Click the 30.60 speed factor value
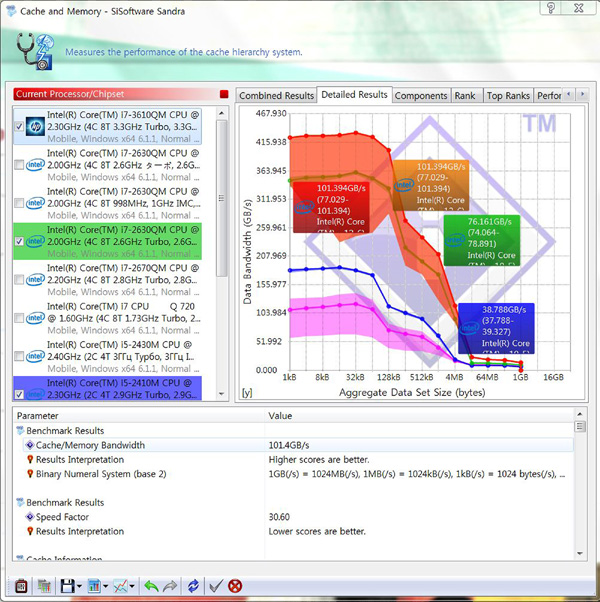Screen dimensions: 600x602 pos(279,517)
